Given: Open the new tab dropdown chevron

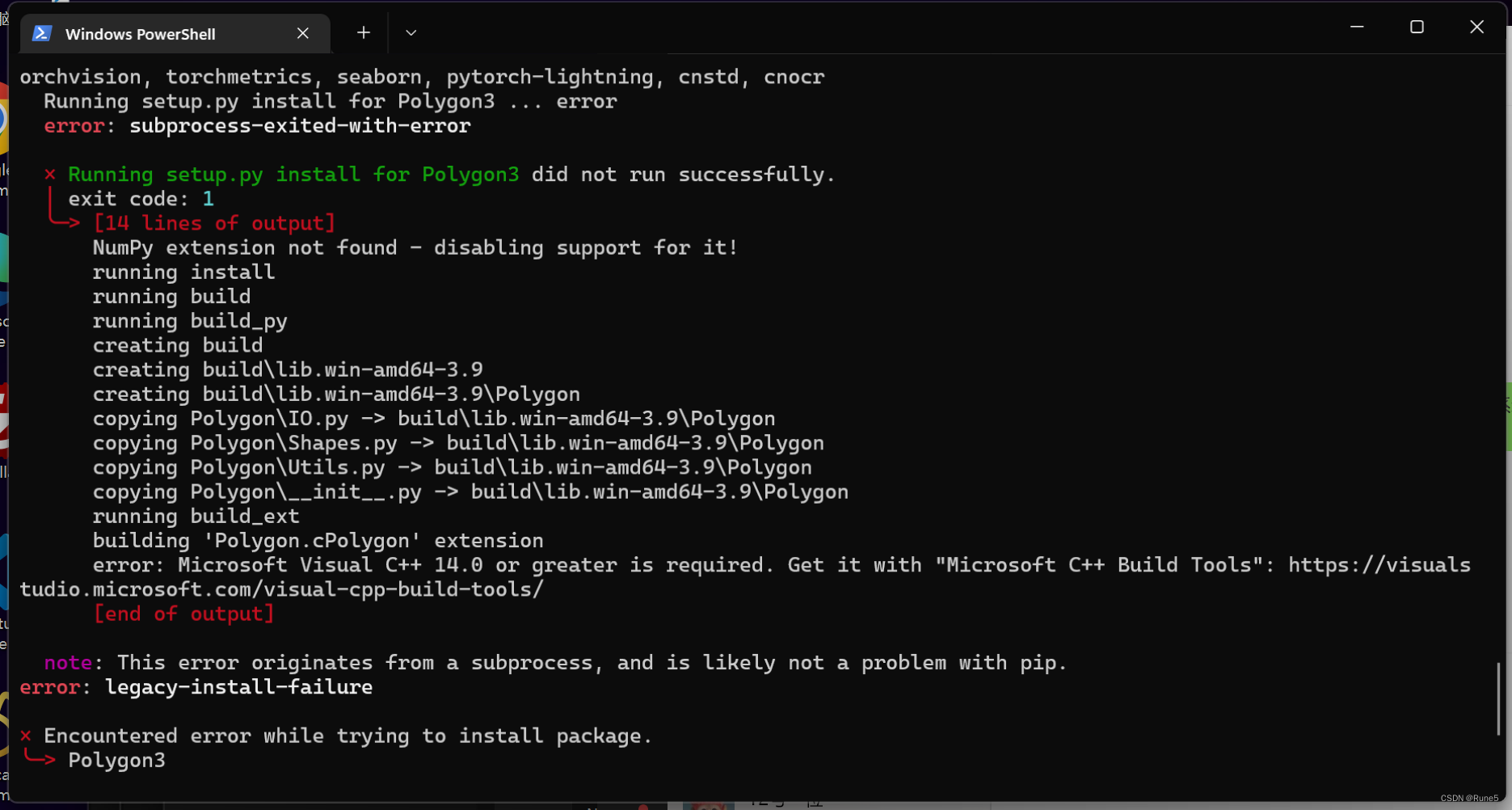Looking at the screenshot, I should coord(411,32).
